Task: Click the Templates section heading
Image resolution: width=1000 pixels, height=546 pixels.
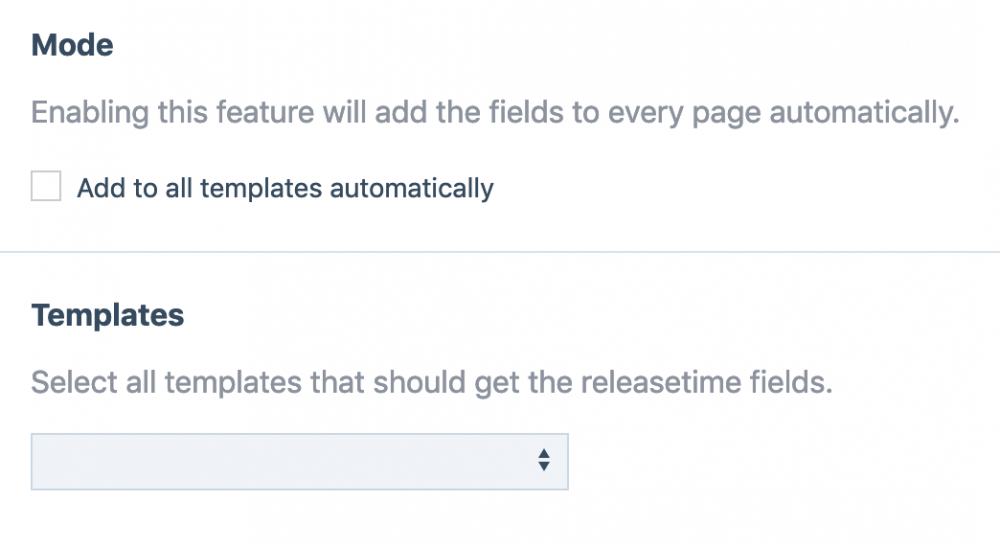Action: pos(107,316)
